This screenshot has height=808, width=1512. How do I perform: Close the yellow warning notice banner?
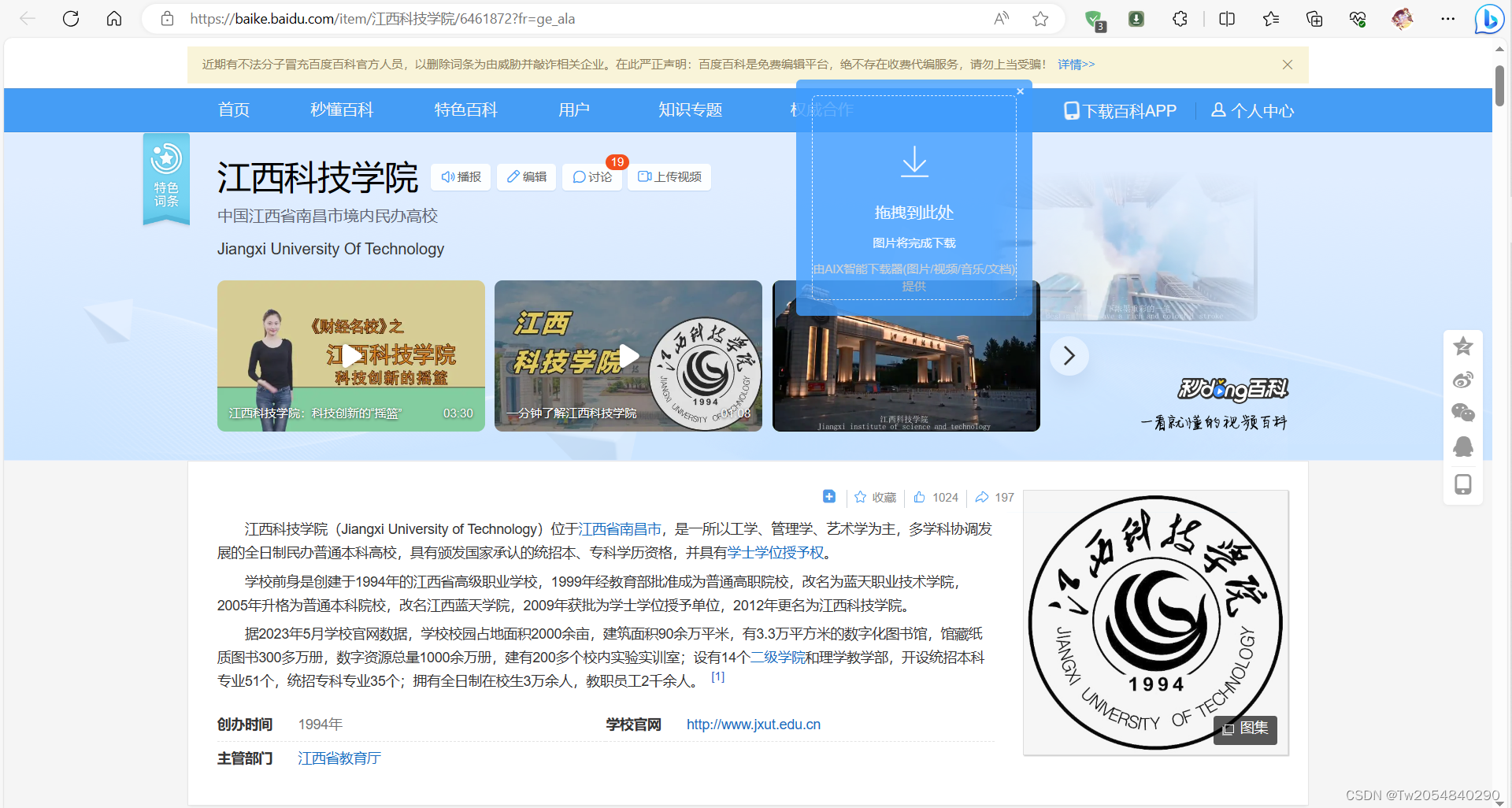[1288, 65]
